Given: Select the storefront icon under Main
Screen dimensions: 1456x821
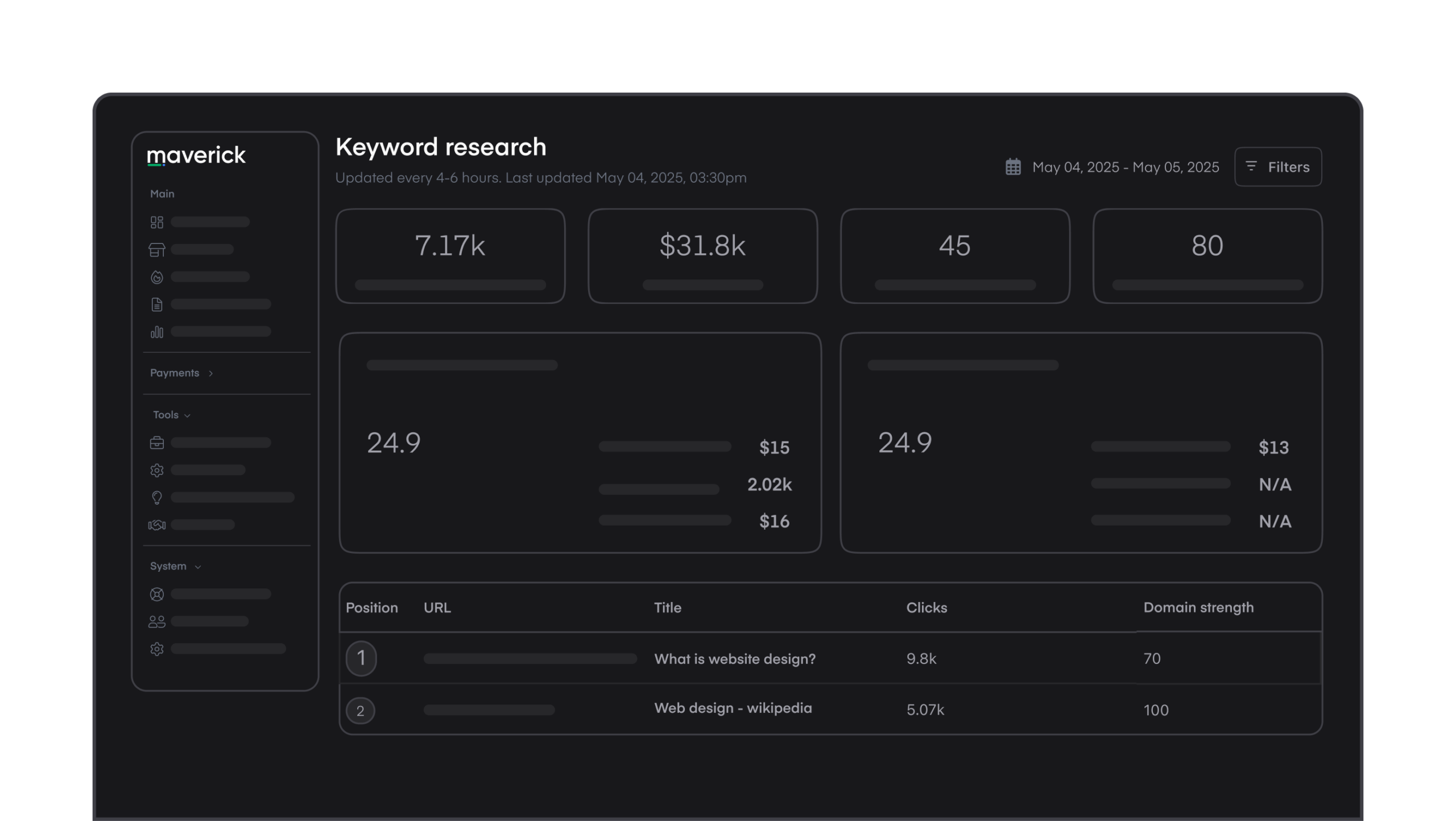Looking at the screenshot, I should 158,249.
